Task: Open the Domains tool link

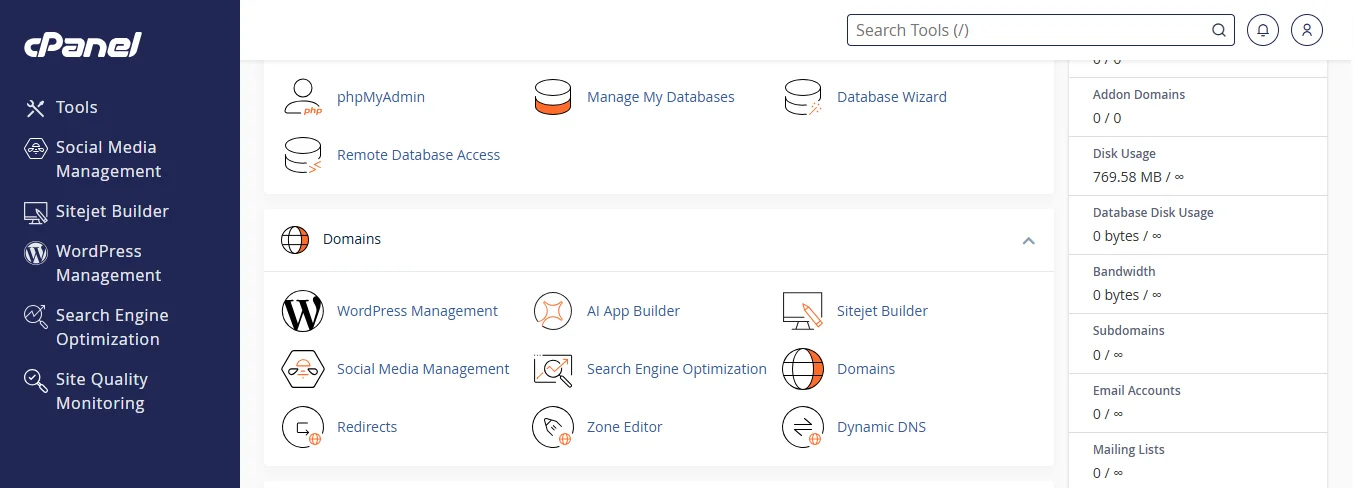Action: pyautogui.click(x=866, y=369)
